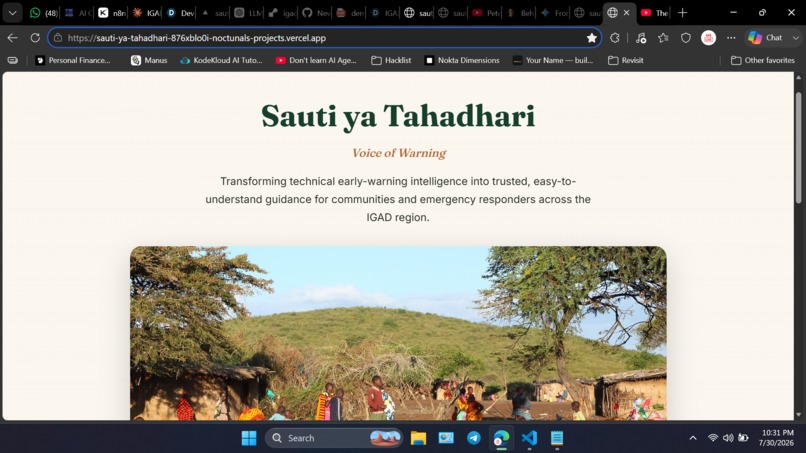The height and width of the screenshot is (453, 806).
Task: Minimize the browser window
Action: 734,13
